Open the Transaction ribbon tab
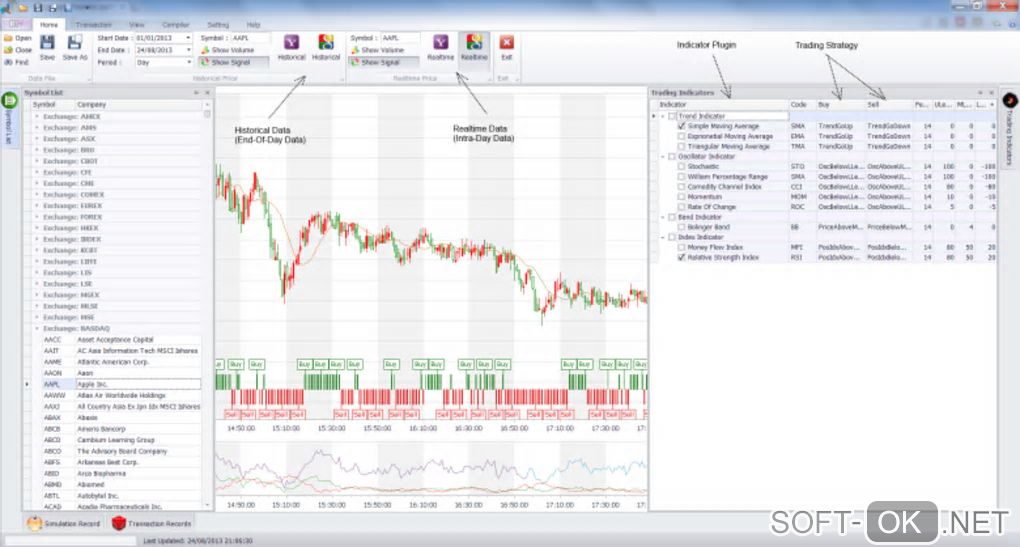Screen dimensions: 1020x547 pos(94,25)
